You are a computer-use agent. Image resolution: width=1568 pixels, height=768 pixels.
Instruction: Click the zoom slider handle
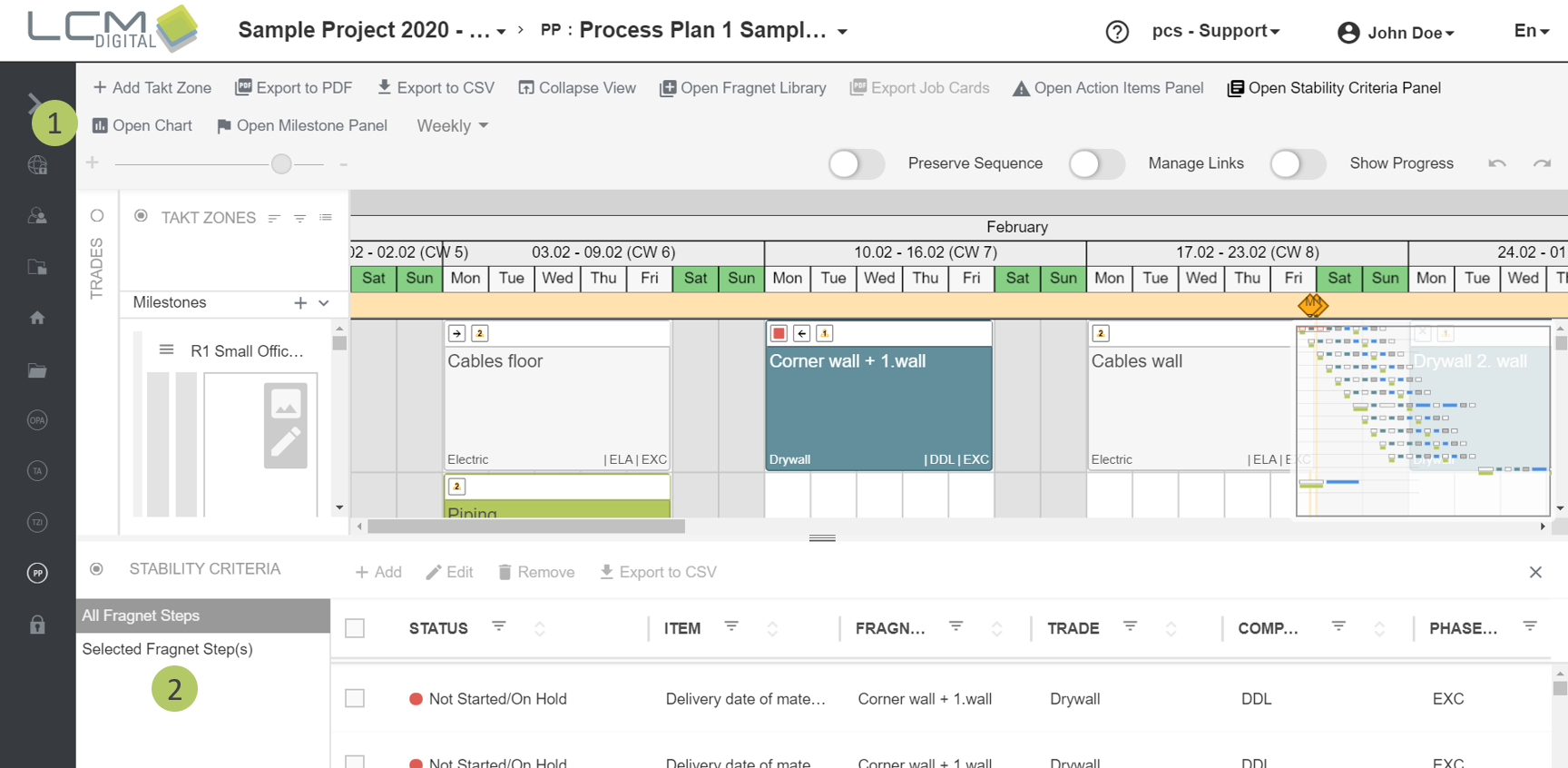[x=281, y=163]
